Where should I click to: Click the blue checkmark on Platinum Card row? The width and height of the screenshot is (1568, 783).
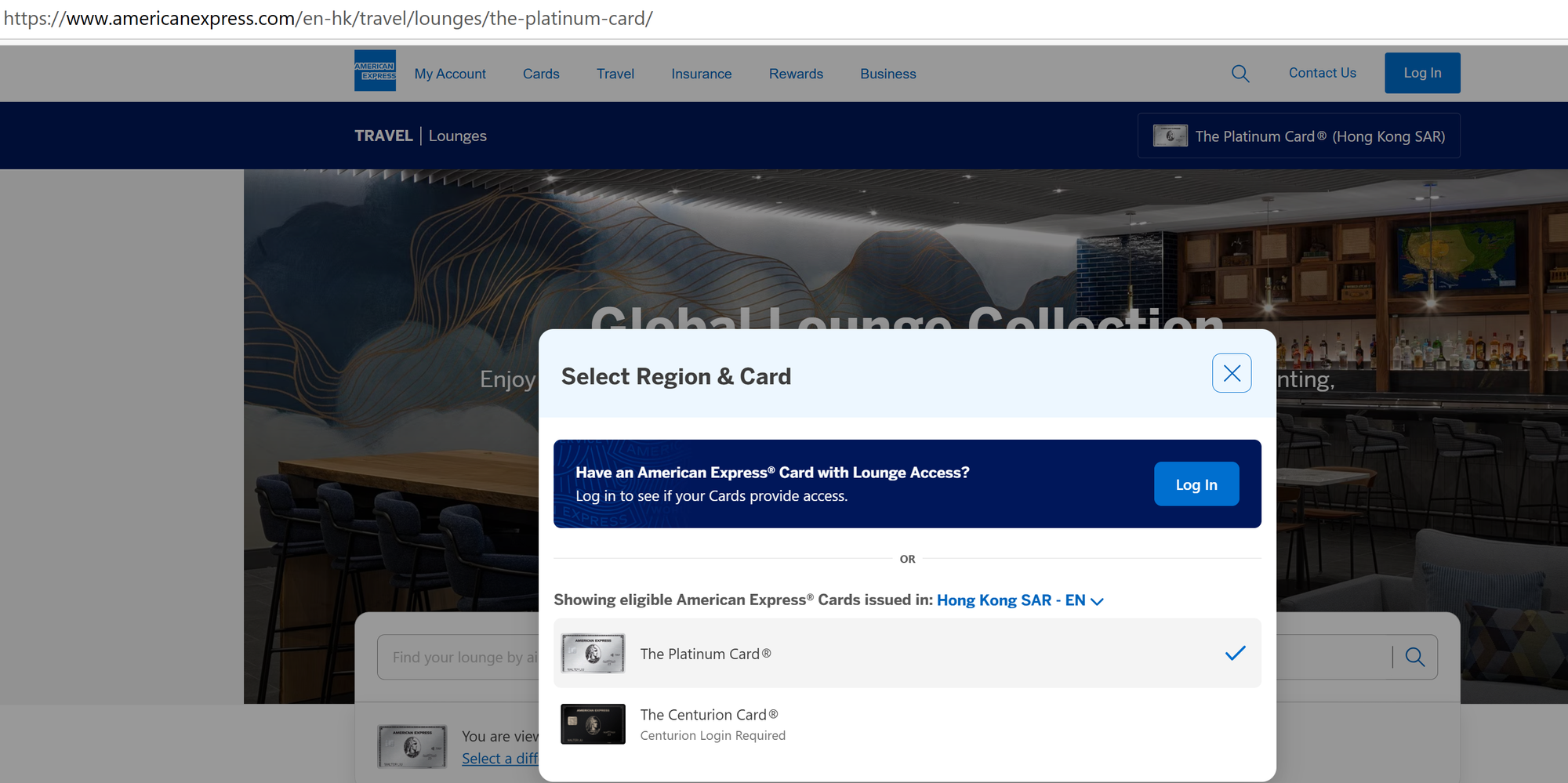1236,653
